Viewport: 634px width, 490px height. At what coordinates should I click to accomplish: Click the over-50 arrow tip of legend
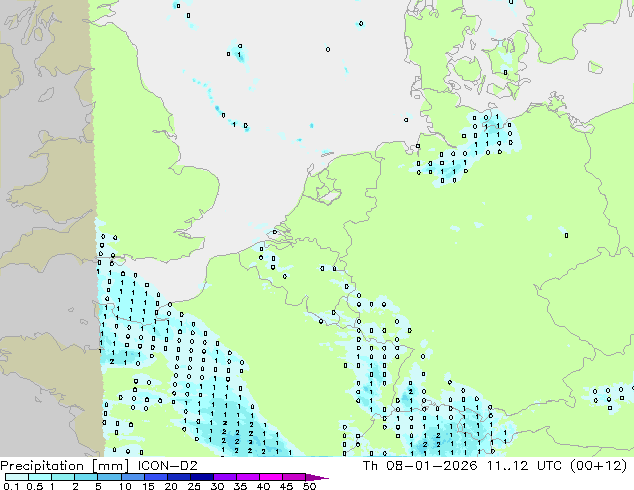pos(317,477)
